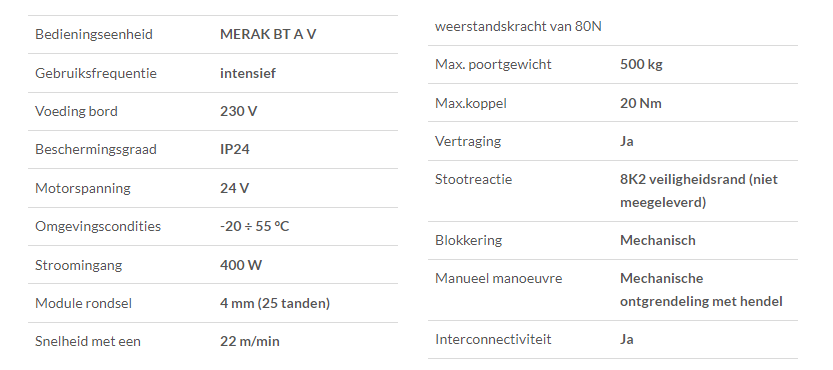
Task: Select the 22 m/min speed value
Action: tap(250, 341)
